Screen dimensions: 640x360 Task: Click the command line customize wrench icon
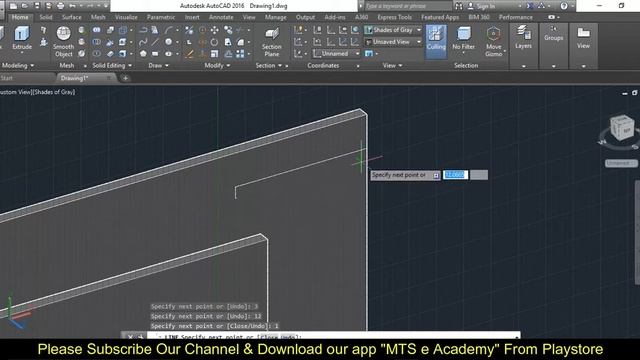[140, 337]
